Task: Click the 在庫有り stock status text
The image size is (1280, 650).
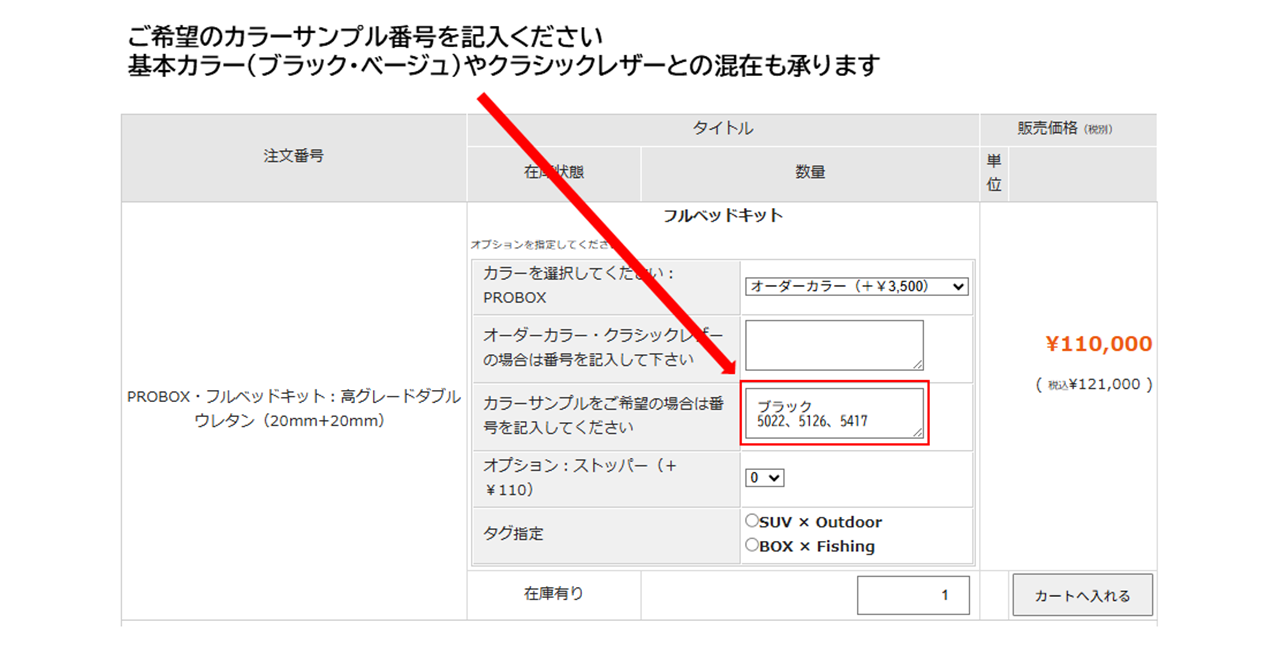Action: coord(554,593)
